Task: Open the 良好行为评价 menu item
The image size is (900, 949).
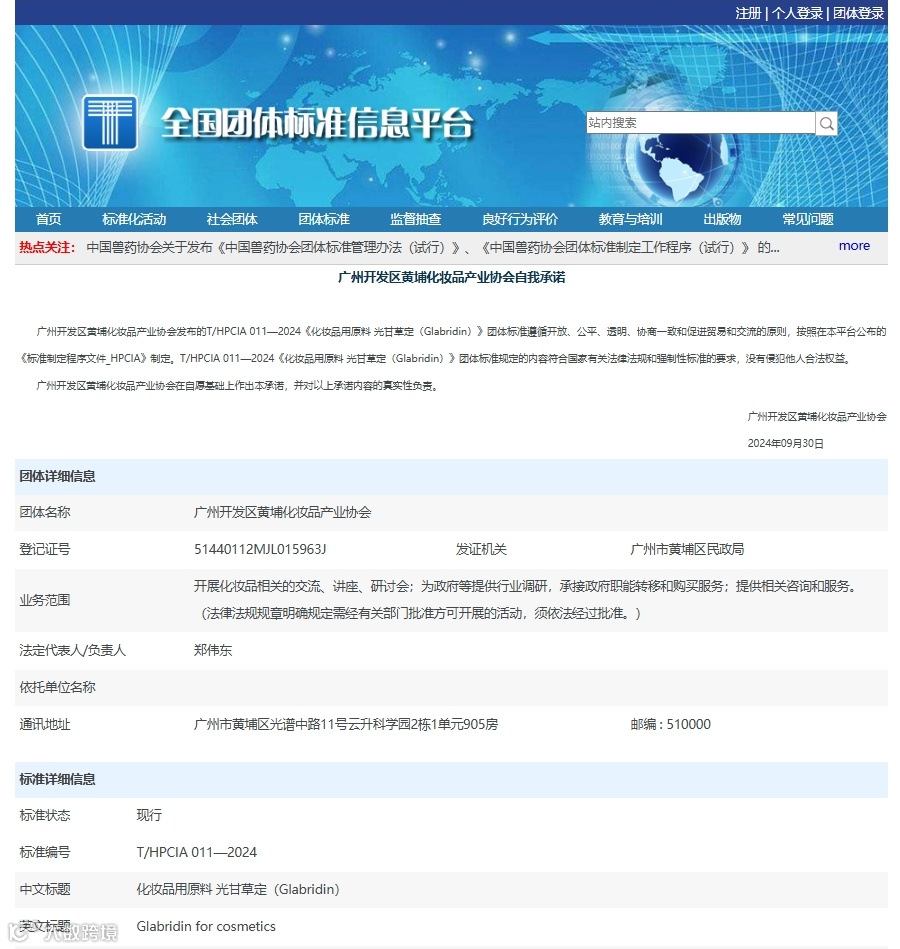Action: point(520,219)
